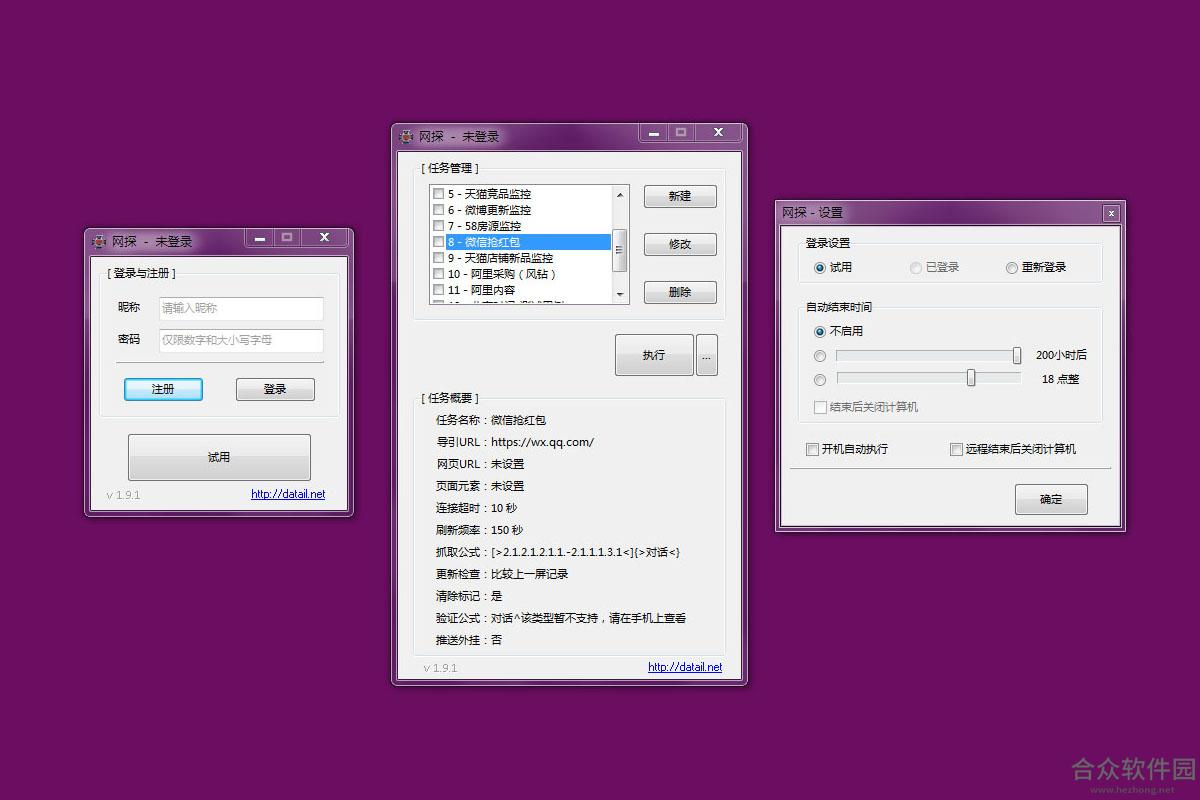Click the 导引URL value https://wx.qq.com/
Screen dimensions: 1200x800
click(542, 442)
